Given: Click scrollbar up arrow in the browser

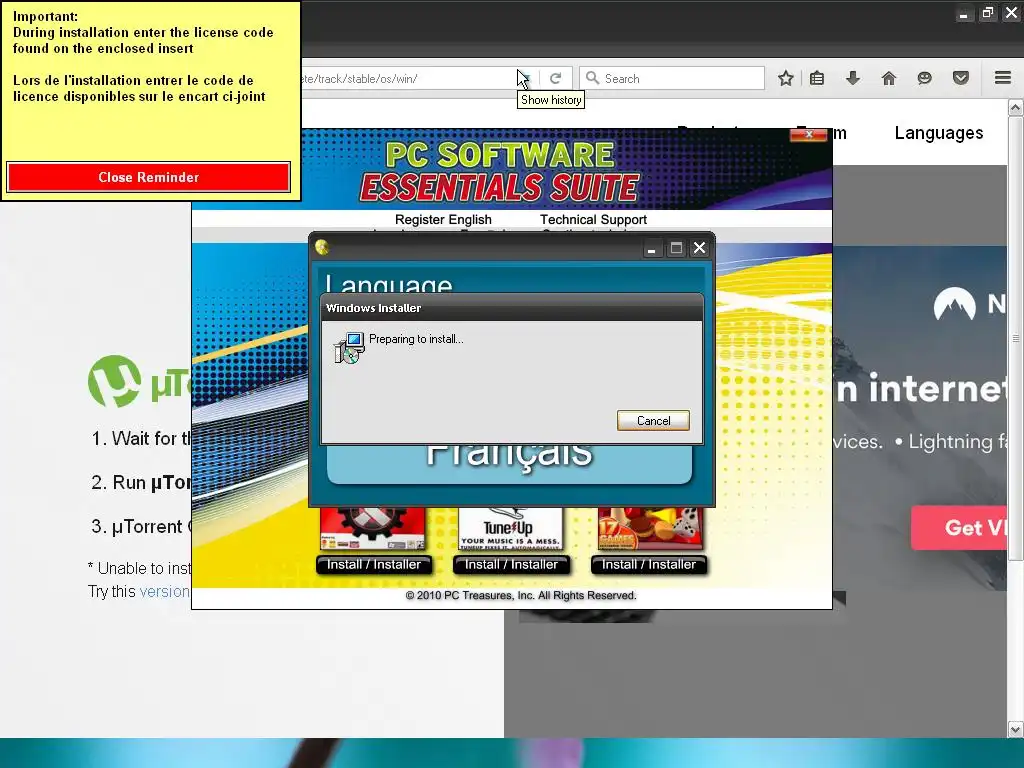Looking at the screenshot, I should (1016, 107).
